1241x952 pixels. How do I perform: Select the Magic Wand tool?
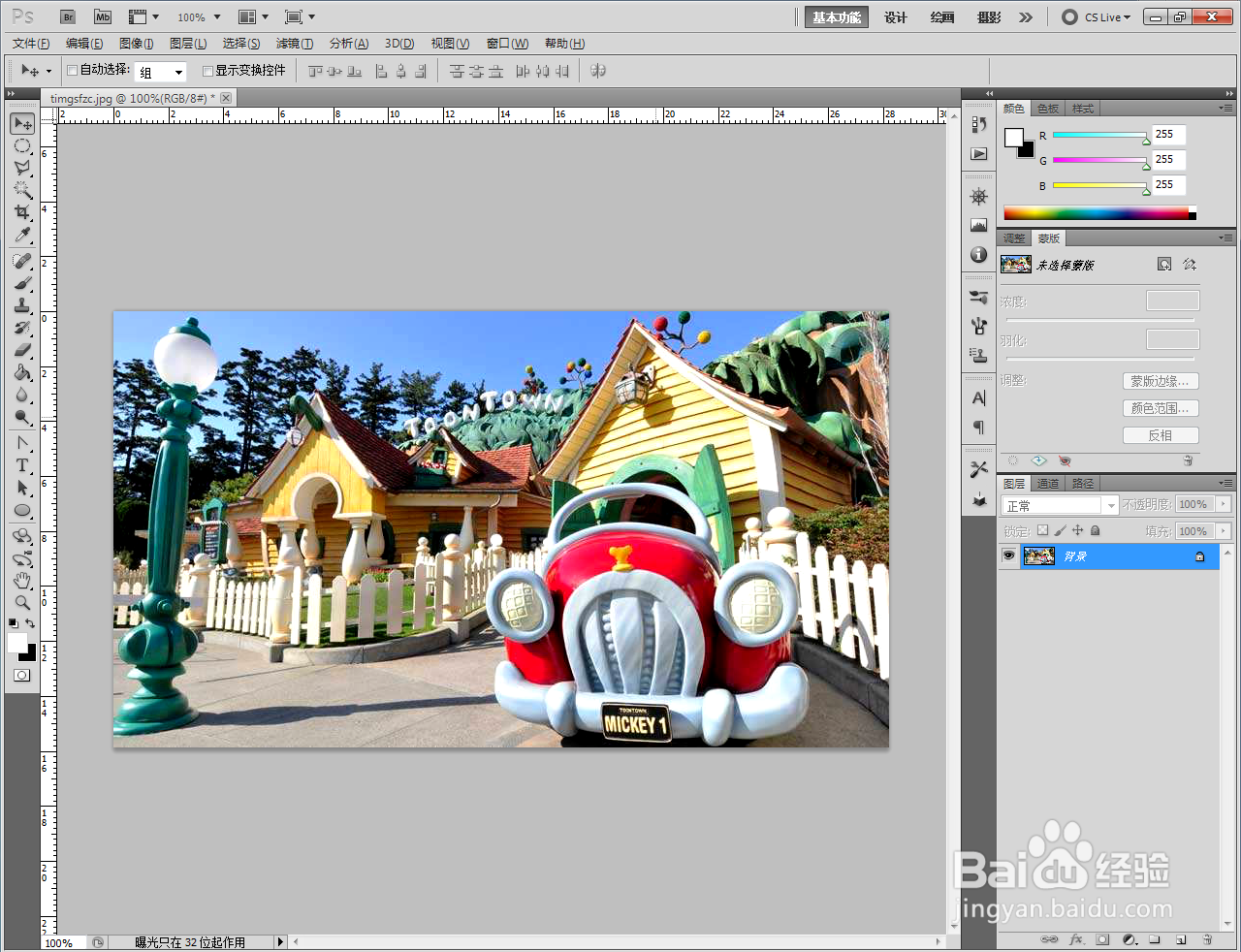click(22, 190)
